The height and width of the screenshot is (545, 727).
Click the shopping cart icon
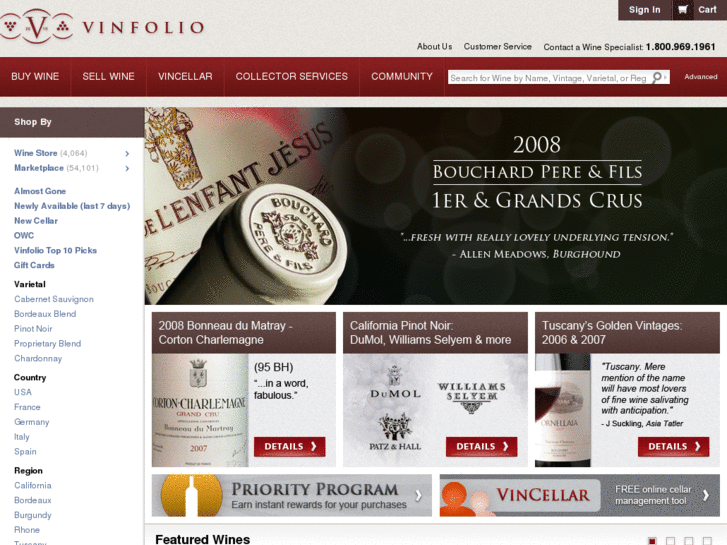pyautogui.click(x=682, y=10)
